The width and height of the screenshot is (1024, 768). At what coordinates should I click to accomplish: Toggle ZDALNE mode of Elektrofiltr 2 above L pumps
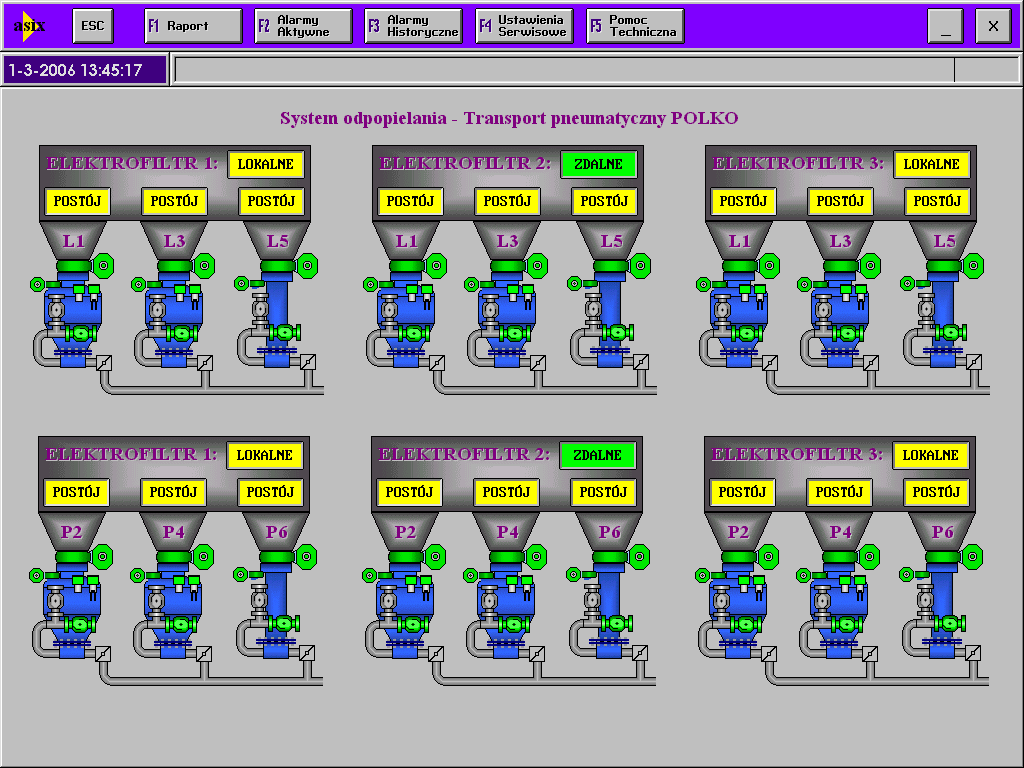[x=598, y=165]
